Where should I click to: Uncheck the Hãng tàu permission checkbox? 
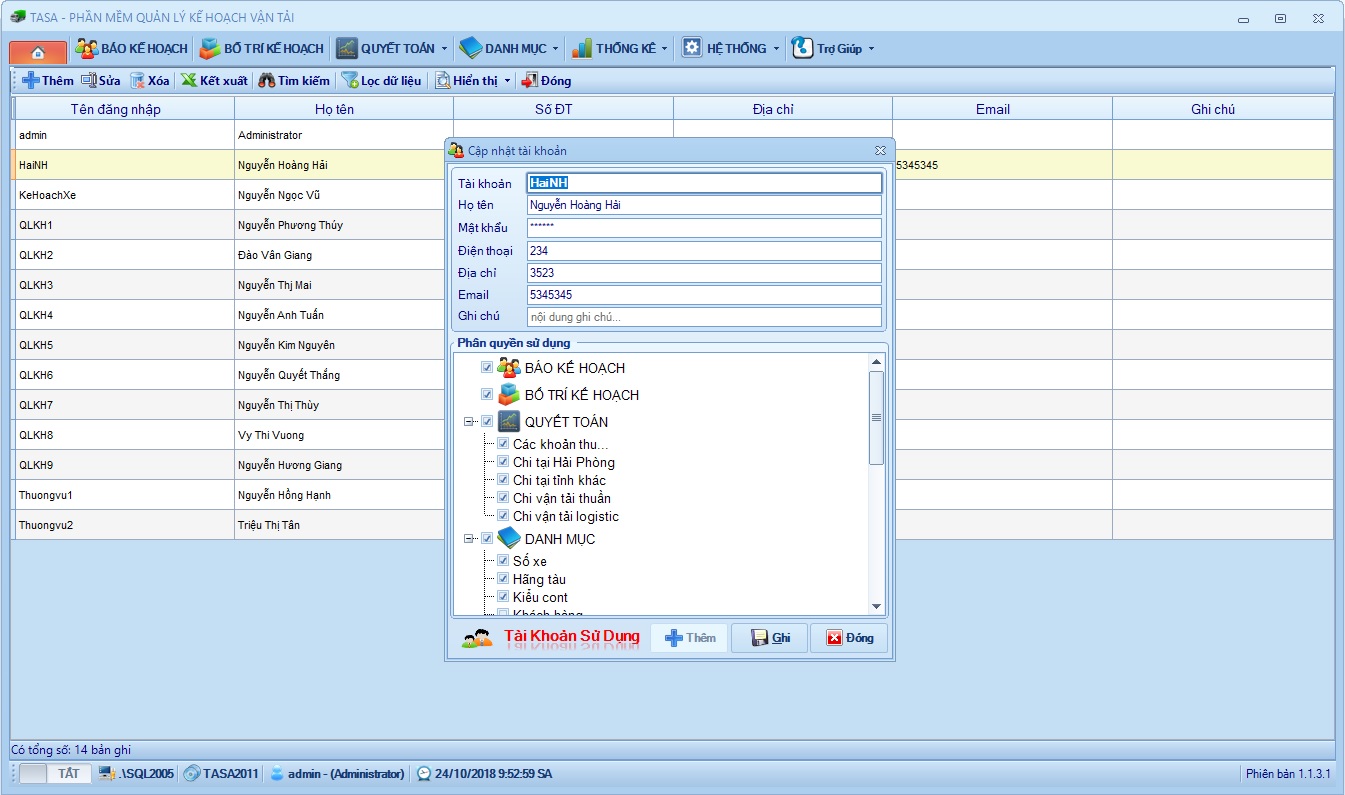tap(504, 579)
